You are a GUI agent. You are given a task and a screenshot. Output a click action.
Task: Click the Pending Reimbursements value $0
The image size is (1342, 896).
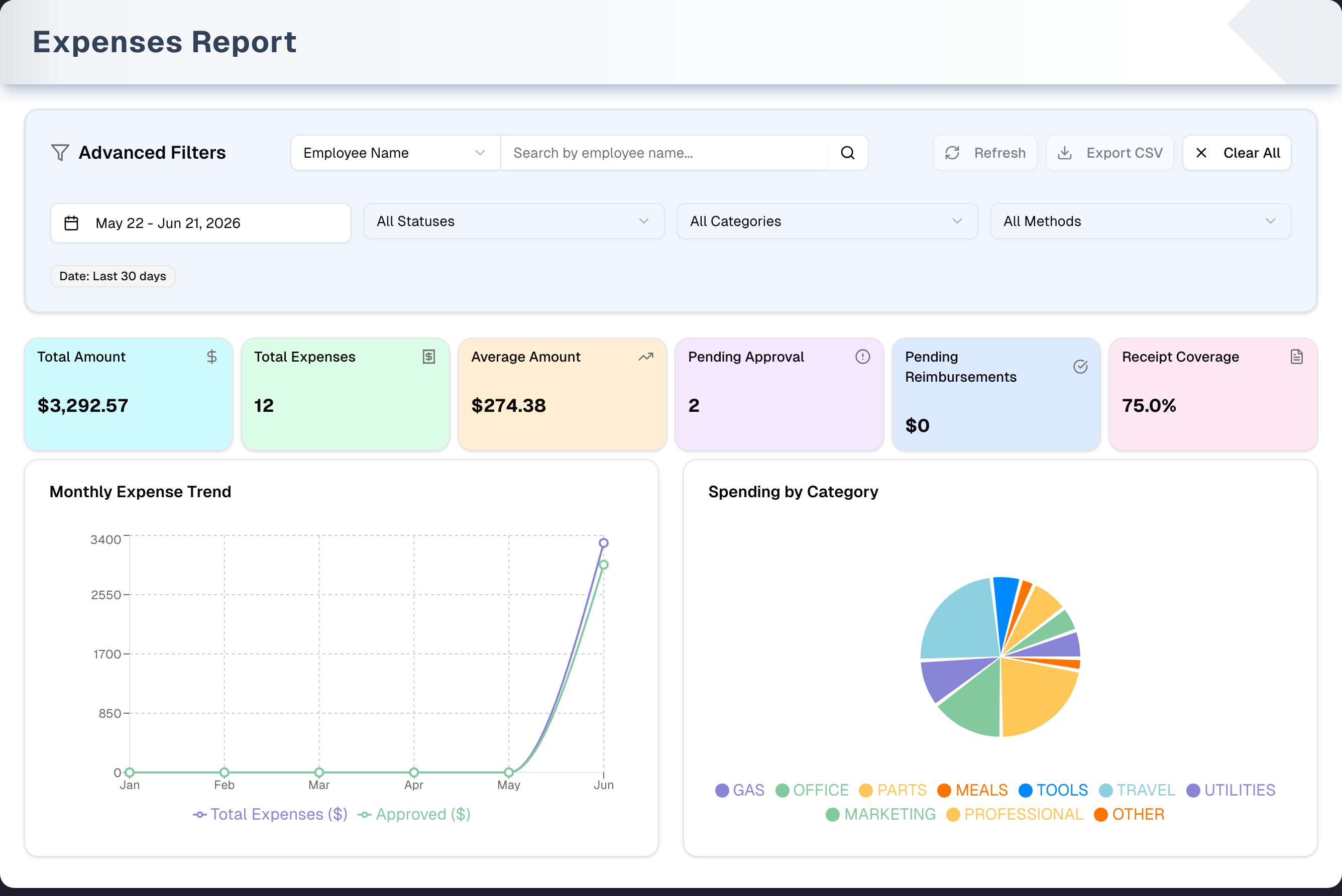918,426
